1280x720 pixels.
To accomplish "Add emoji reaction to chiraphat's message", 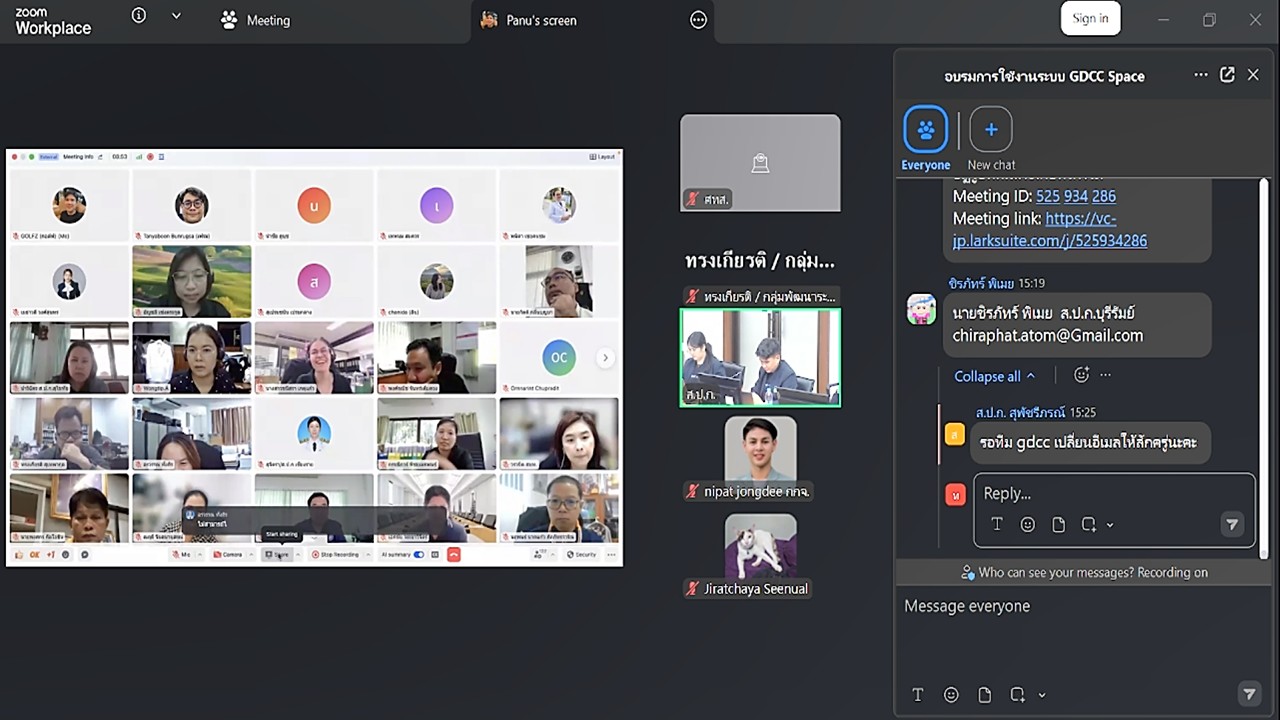I will [x=1081, y=375].
